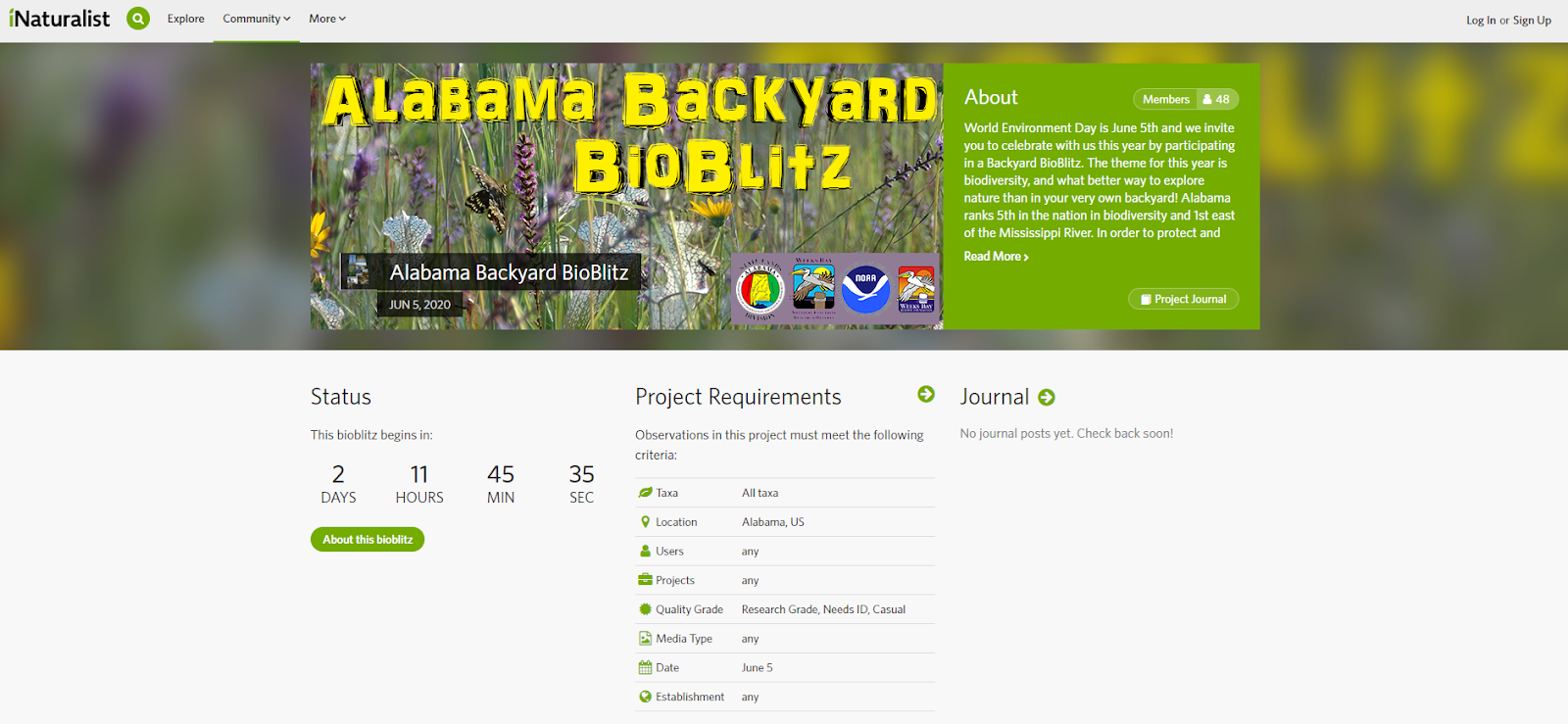Click the DAYS countdown value
This screenshot has width=1568, height=724.
coord(338,474)
